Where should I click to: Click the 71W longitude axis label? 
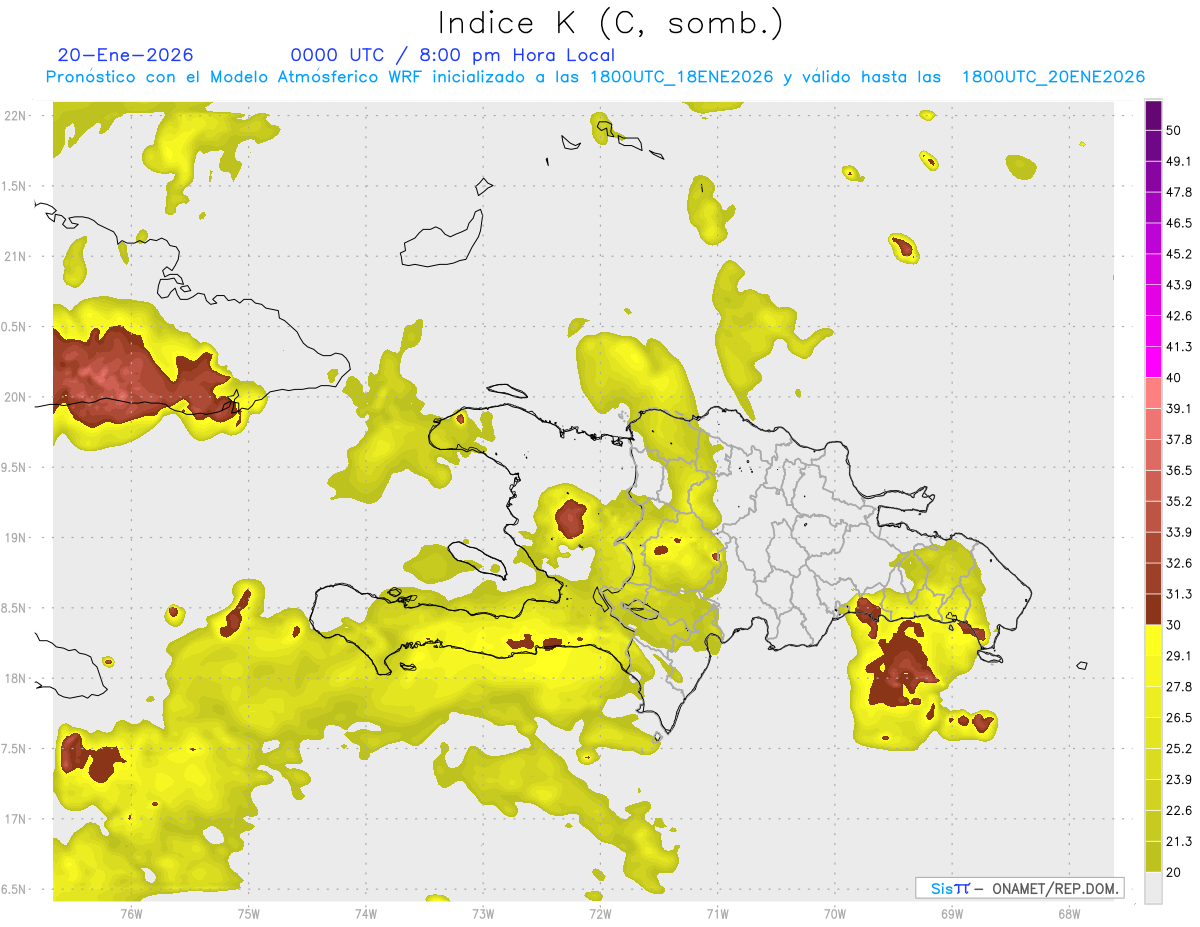click(717, 912)
